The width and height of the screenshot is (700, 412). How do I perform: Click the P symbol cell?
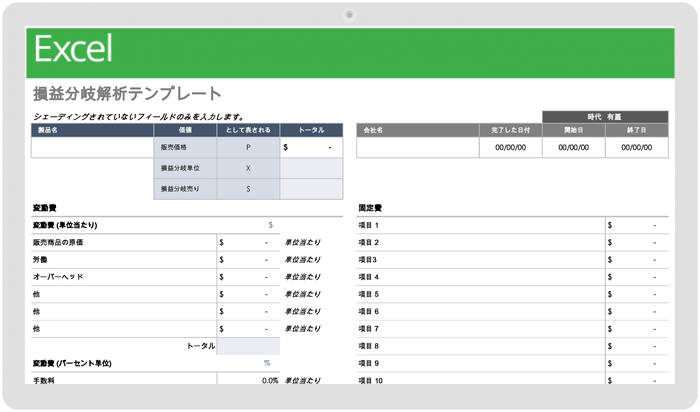248,147
